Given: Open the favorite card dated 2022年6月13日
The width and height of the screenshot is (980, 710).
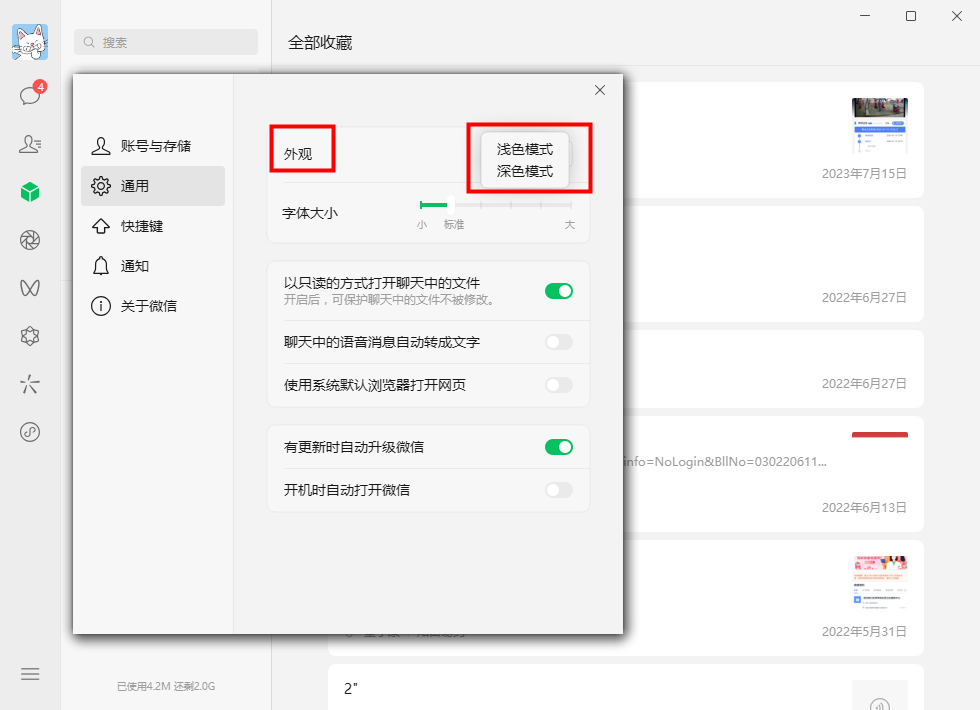Looking at the screenshot, I should 773,474.
